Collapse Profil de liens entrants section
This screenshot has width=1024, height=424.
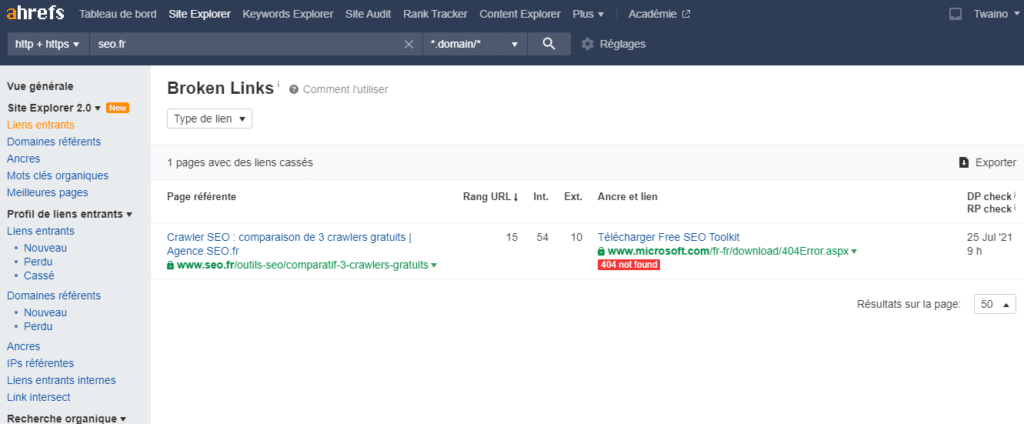pos(69,214)
